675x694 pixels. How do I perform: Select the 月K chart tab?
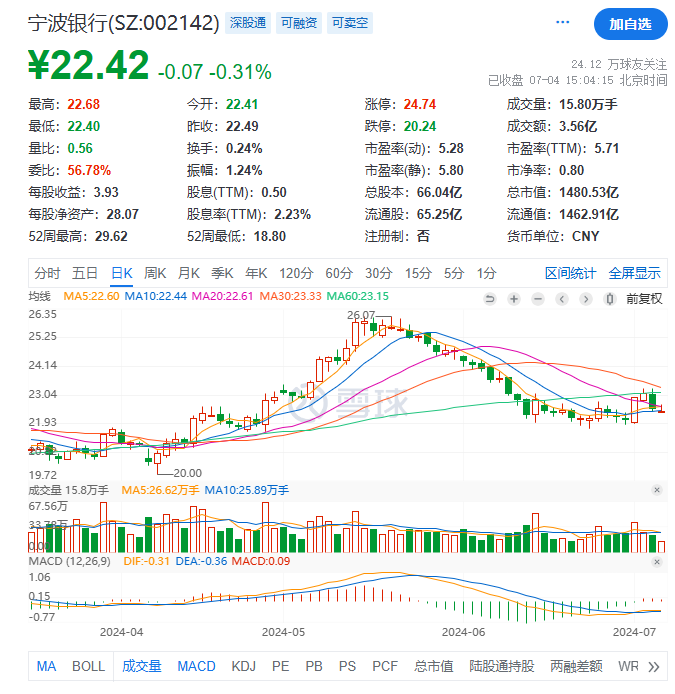coord(189,273)
